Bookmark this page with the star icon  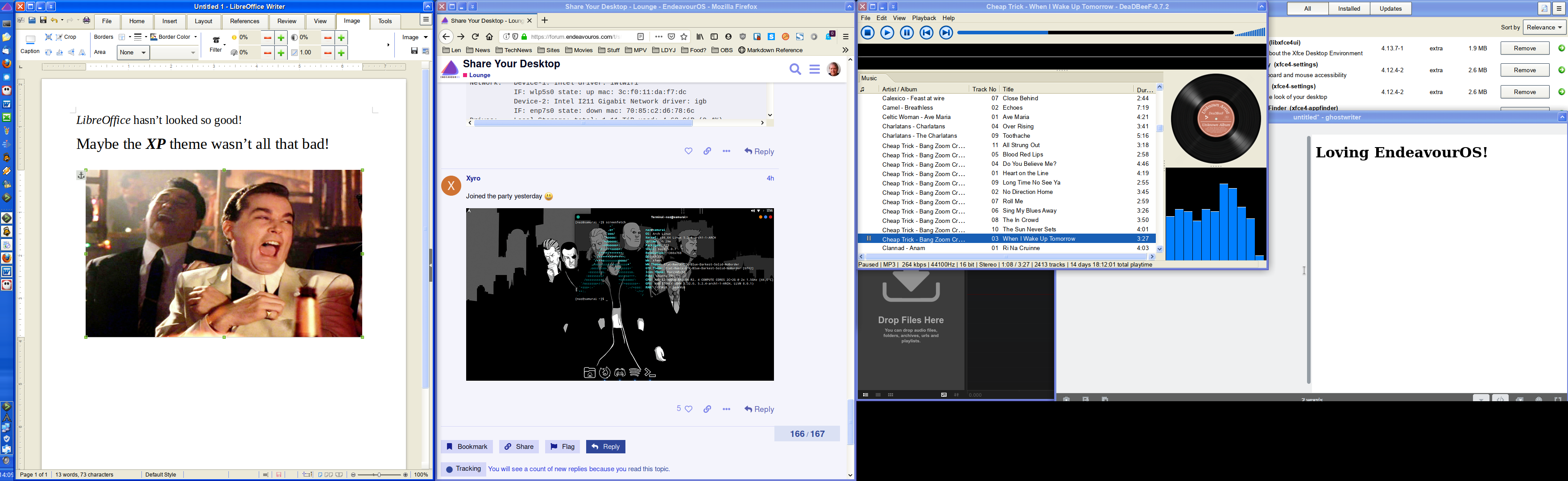pos(684,37)
